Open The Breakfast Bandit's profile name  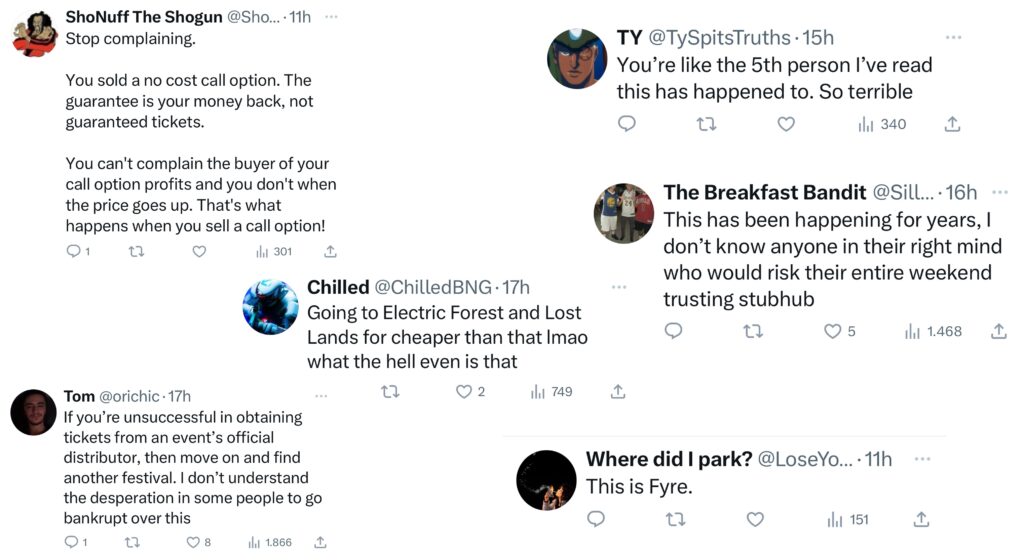[x=764, y=192]
